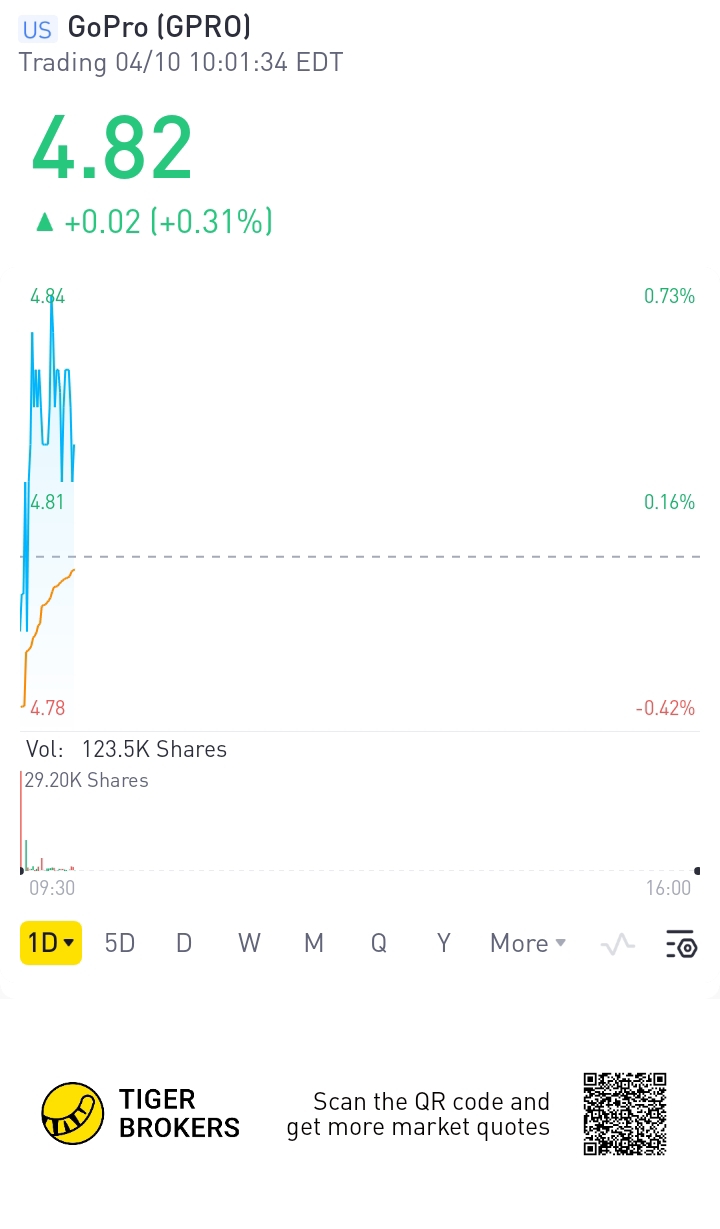Click the Tiger Brokers tiger logo
Screen dimensions: 720x1229
(73, 1113)
